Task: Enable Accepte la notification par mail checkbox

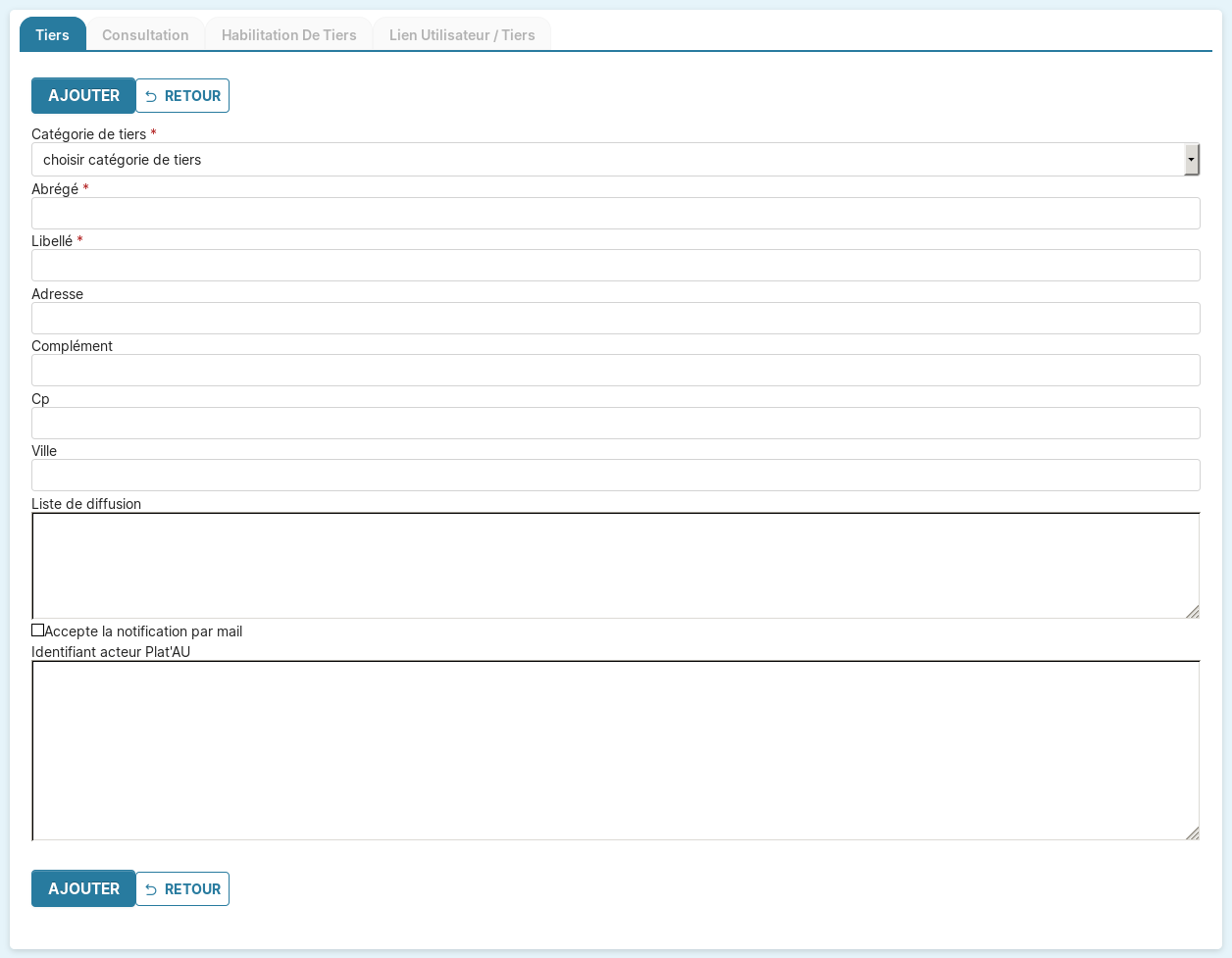Action: tap(38, 630)
